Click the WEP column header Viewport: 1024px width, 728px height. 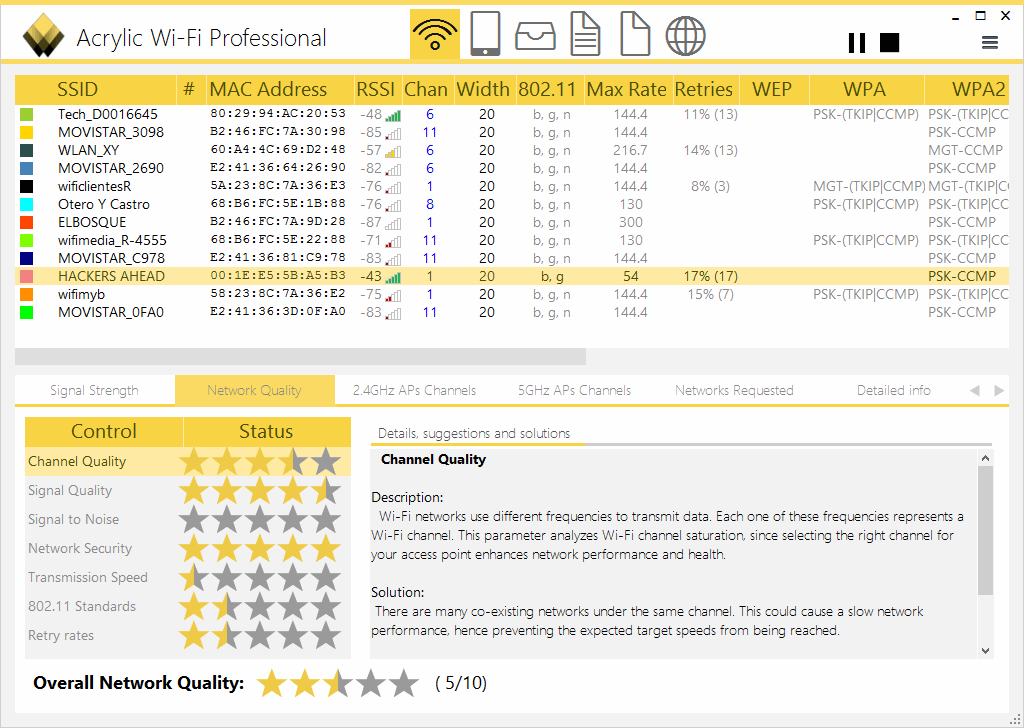(x=774, y=89)
